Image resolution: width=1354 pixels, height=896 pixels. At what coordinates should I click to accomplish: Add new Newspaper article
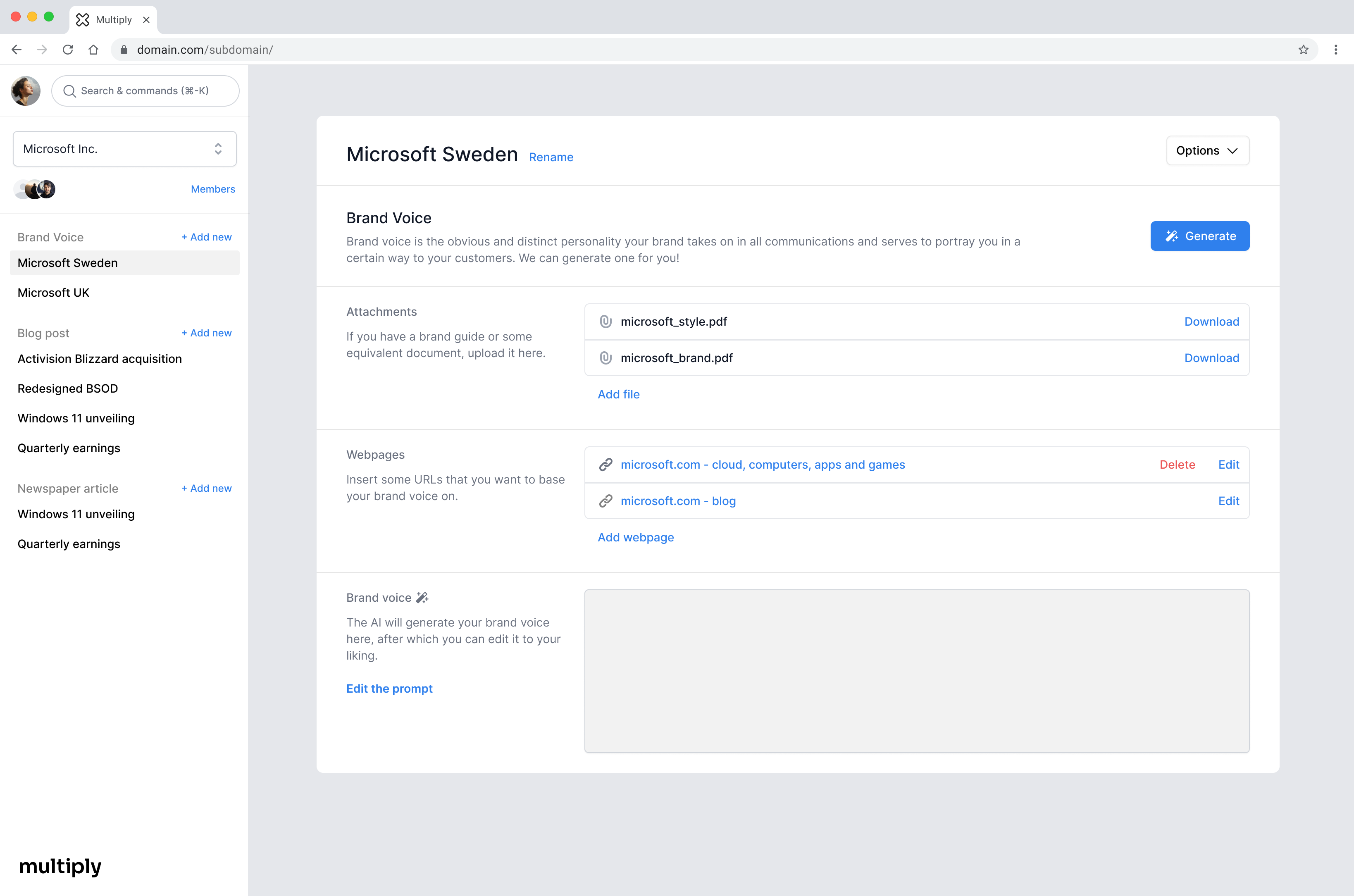[206, 489]
